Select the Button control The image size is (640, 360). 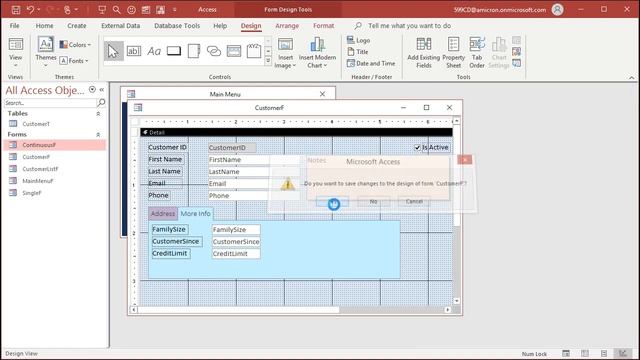pos(174,51)
